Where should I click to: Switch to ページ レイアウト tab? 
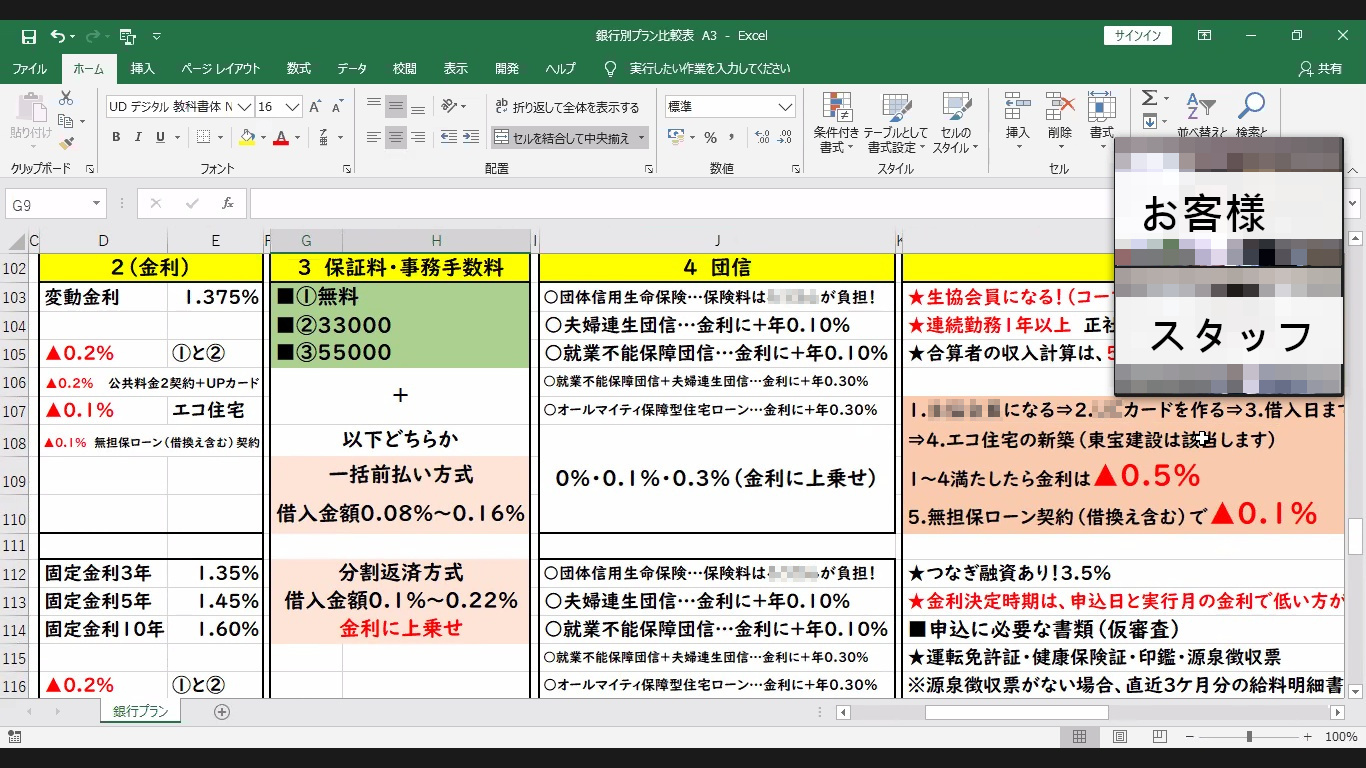click(x=221, y=69)
